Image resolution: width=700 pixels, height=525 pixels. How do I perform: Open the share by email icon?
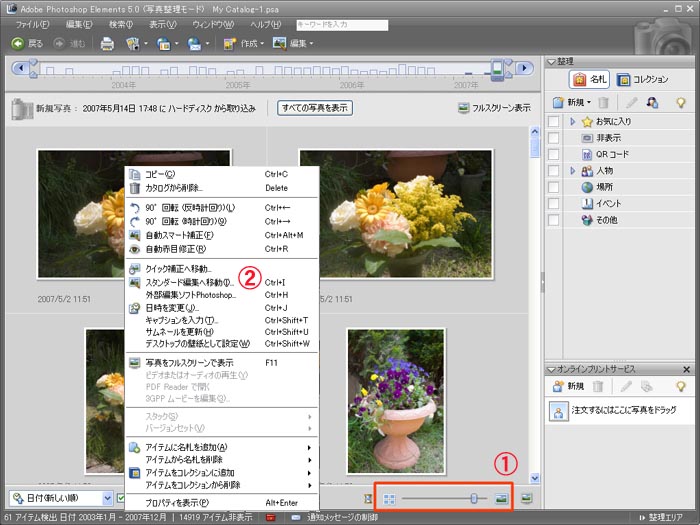point(194,44)
